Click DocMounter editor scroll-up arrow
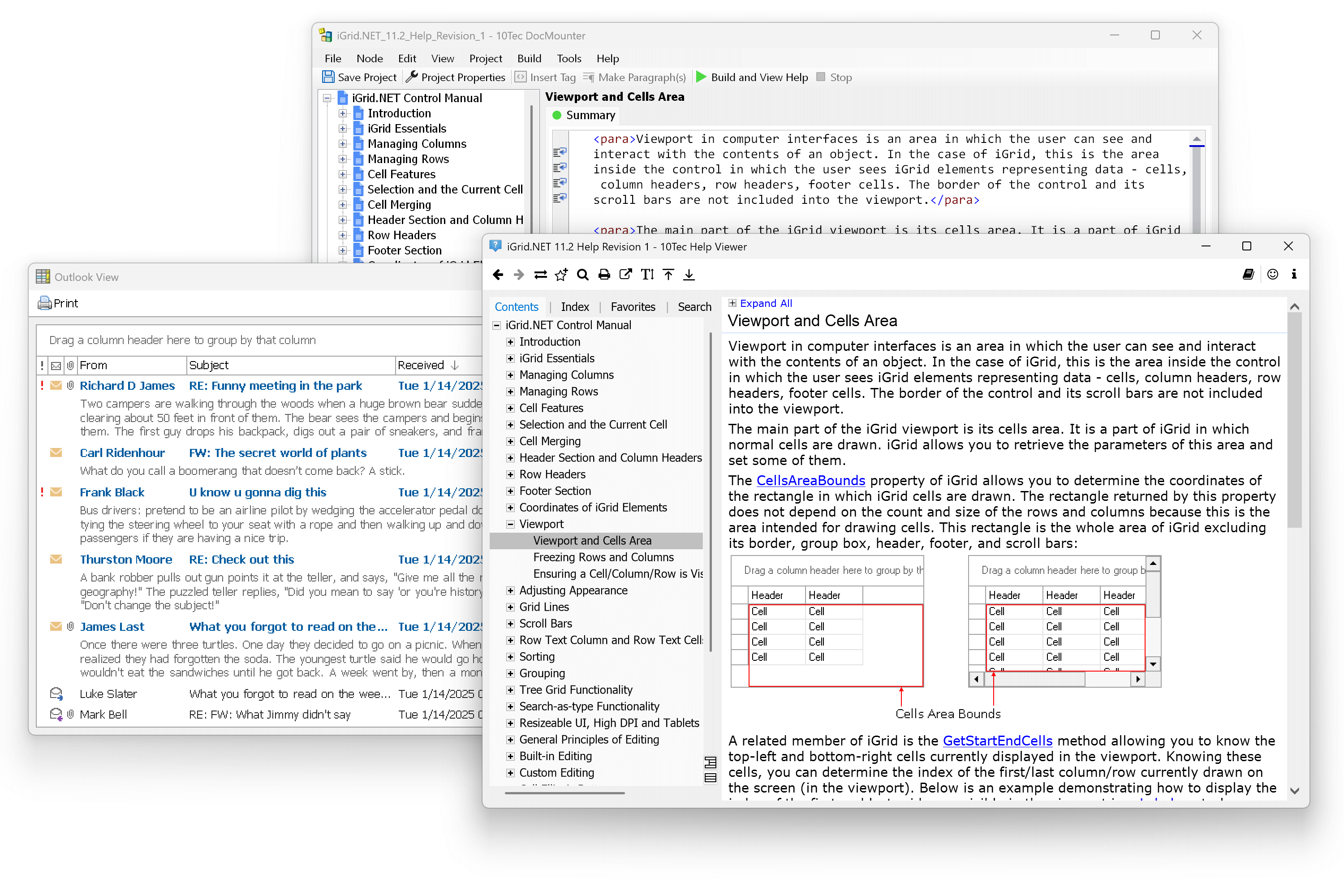The height and width of the screenshot is (896, 1344). pyautogui.click(x=1196, y=139)
